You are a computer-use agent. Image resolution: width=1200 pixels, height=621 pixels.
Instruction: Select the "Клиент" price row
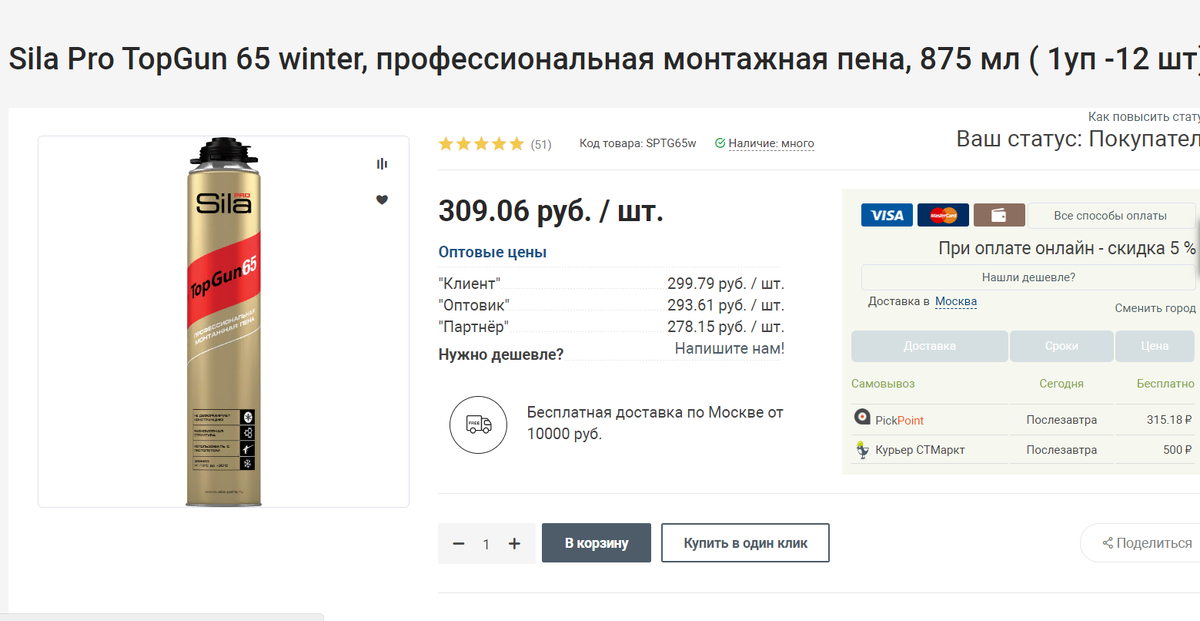pyautogui.click(x=612, y=283)
